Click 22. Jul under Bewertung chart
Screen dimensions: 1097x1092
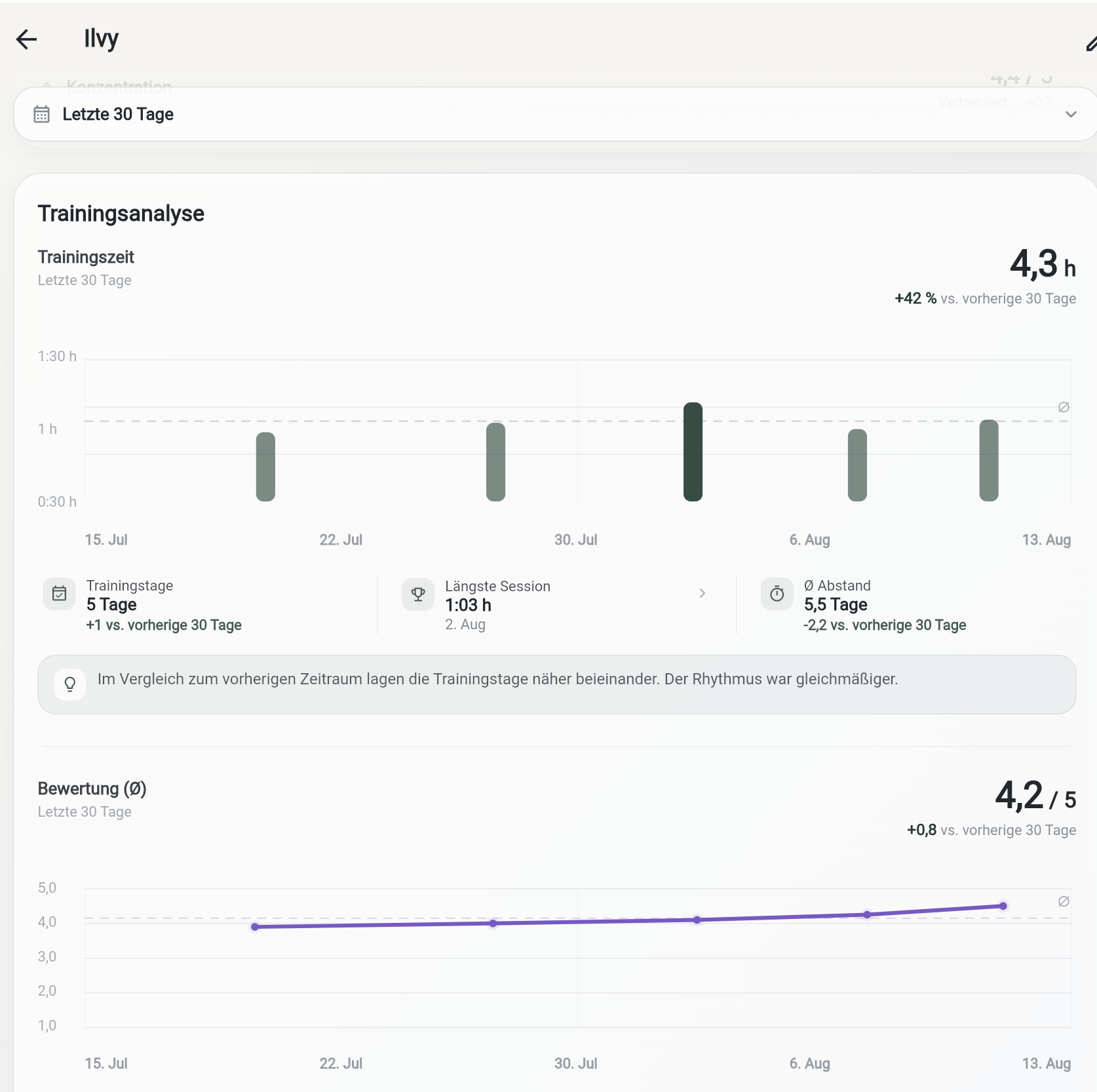341,1063
